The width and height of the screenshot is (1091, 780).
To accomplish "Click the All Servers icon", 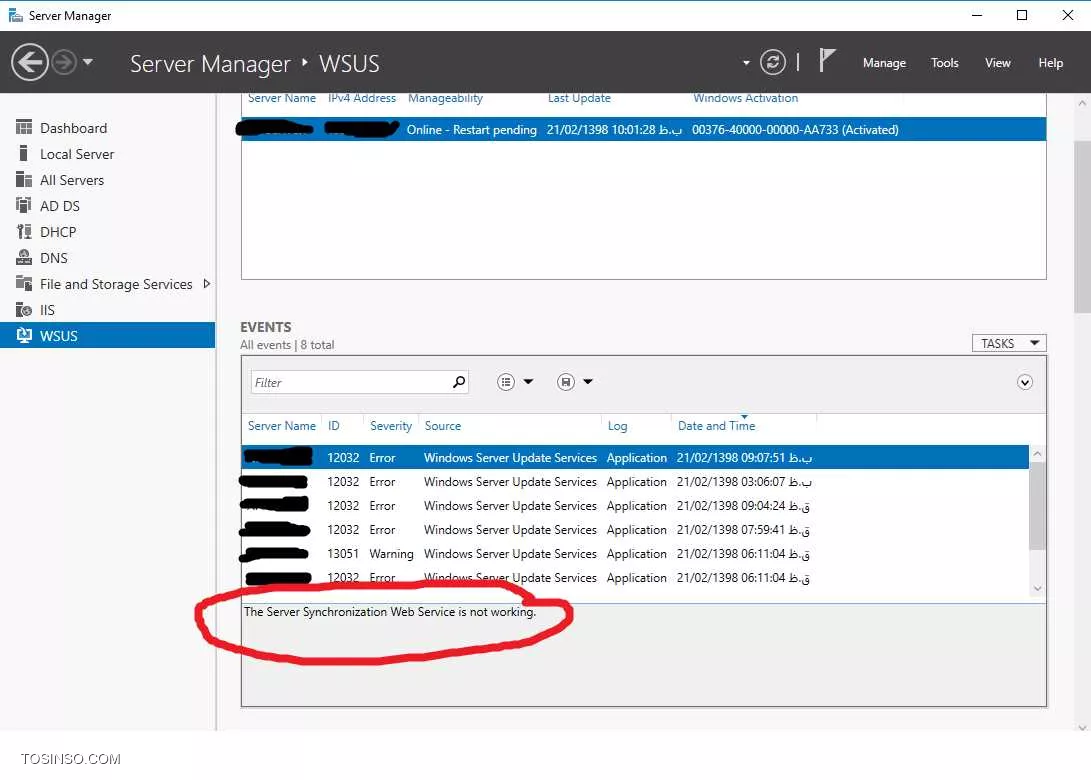I will 24,180.
